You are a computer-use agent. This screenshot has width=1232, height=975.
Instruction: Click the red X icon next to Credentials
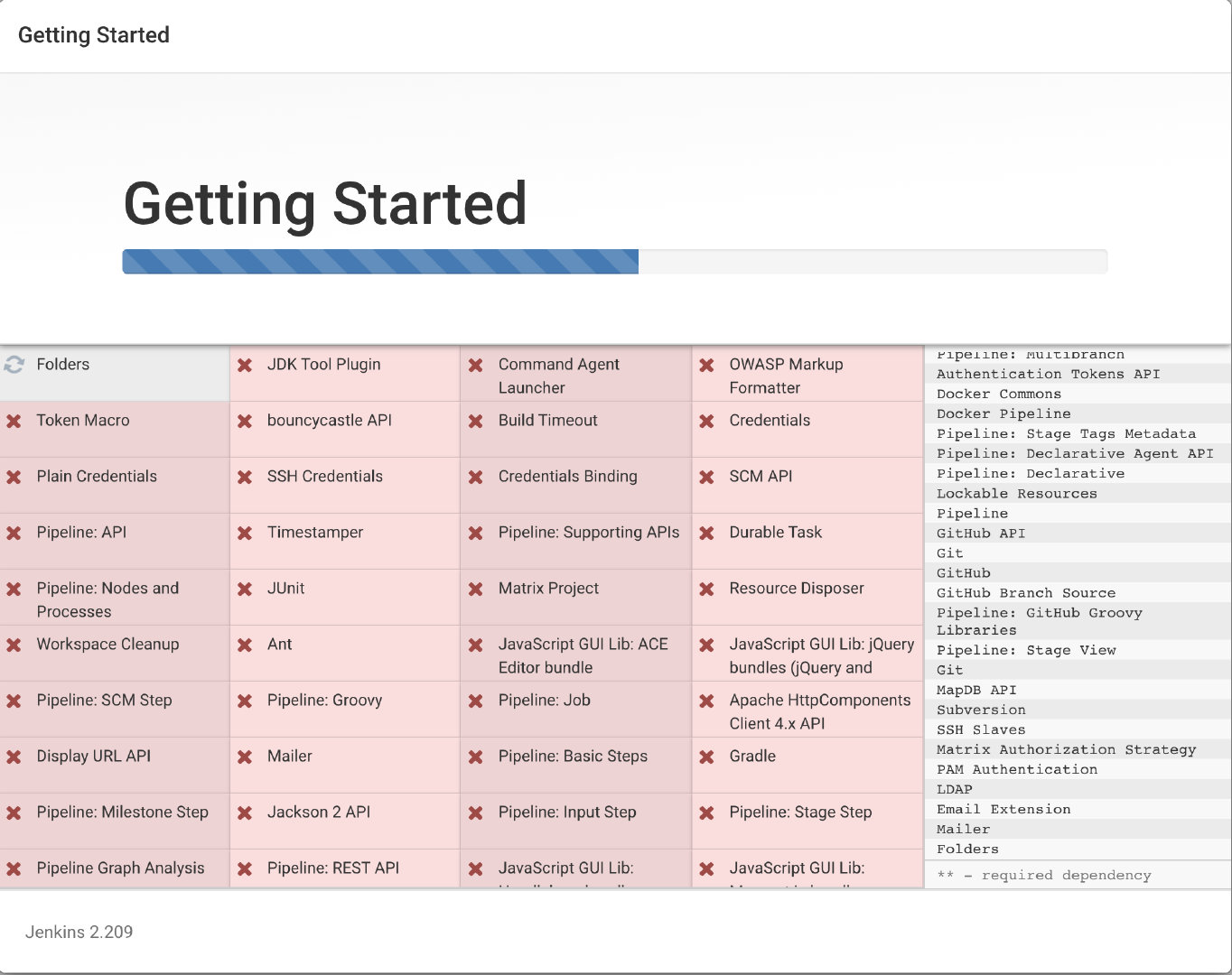(707, 421)
